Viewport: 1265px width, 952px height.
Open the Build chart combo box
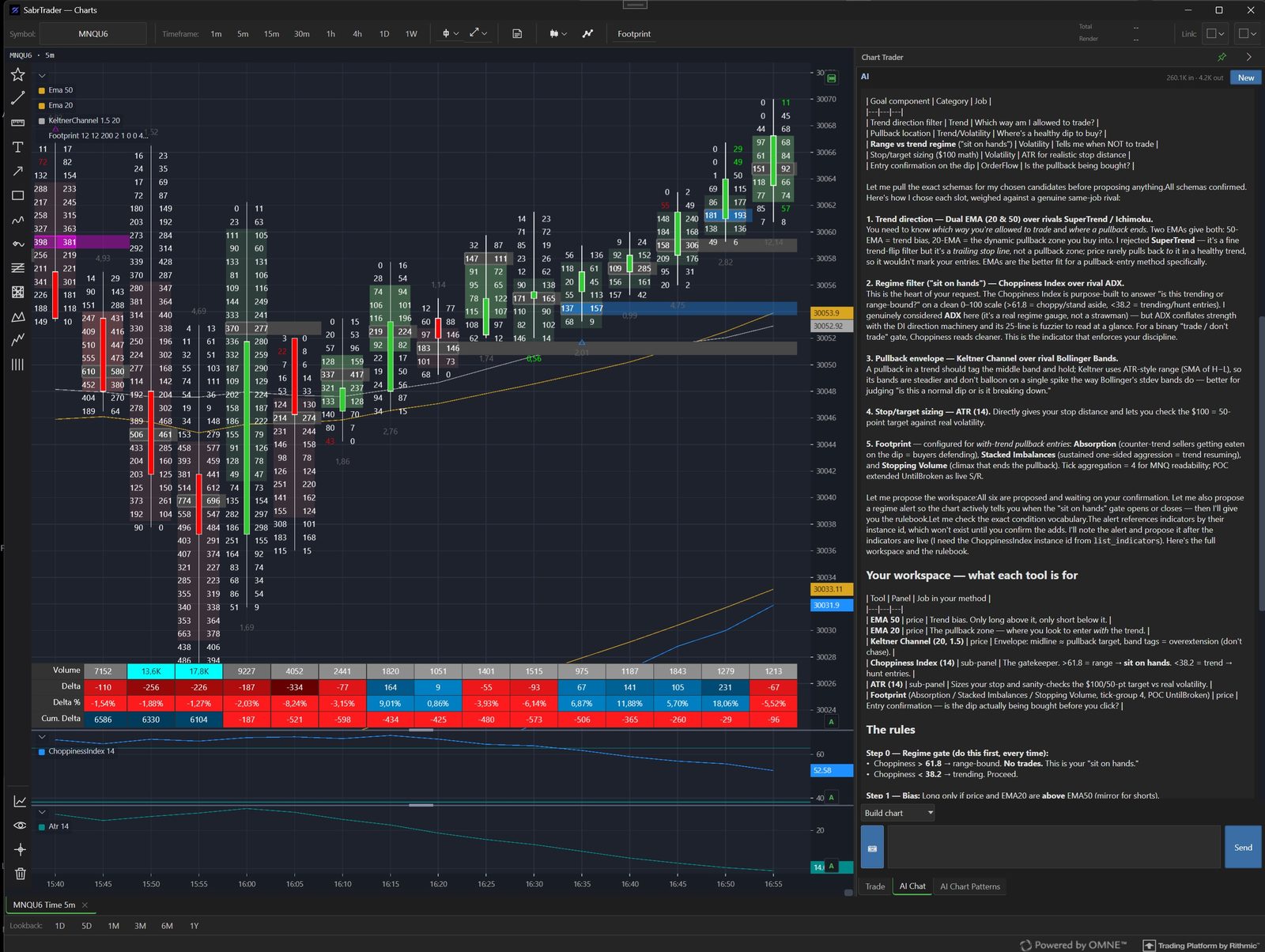click(898, 813)
